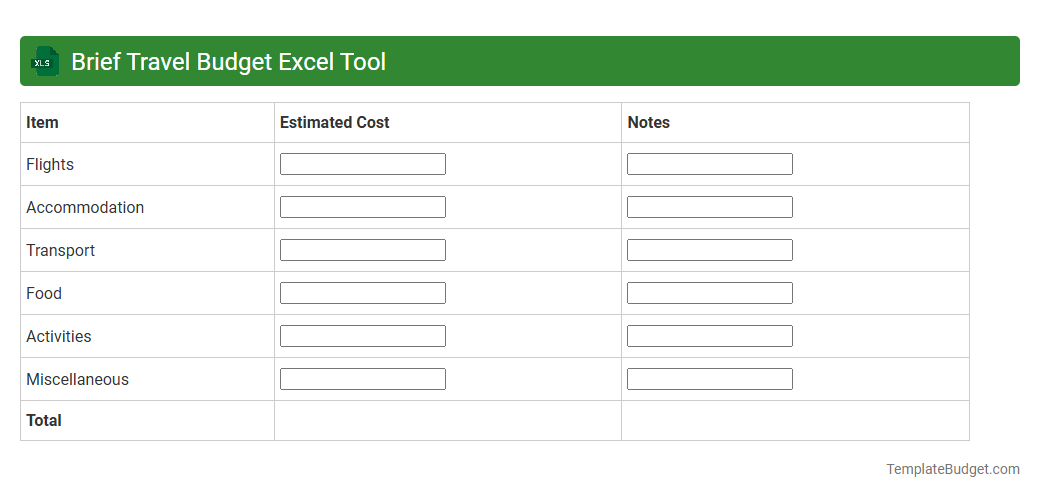Click the TemplateBudget.com footer text
The height and width of the screenshot is (498, 1040).
(953, 469)
